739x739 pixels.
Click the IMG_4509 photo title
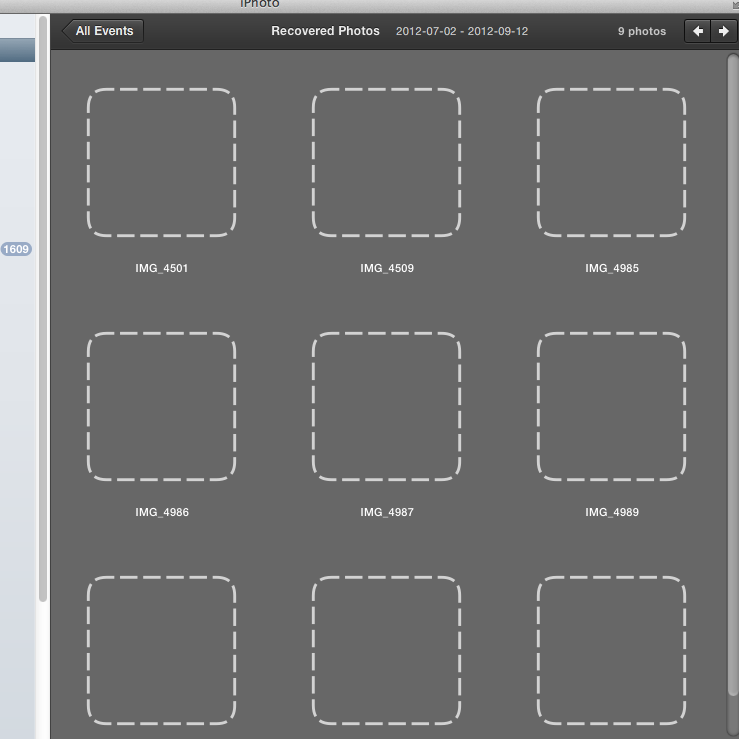click(387, 268)
